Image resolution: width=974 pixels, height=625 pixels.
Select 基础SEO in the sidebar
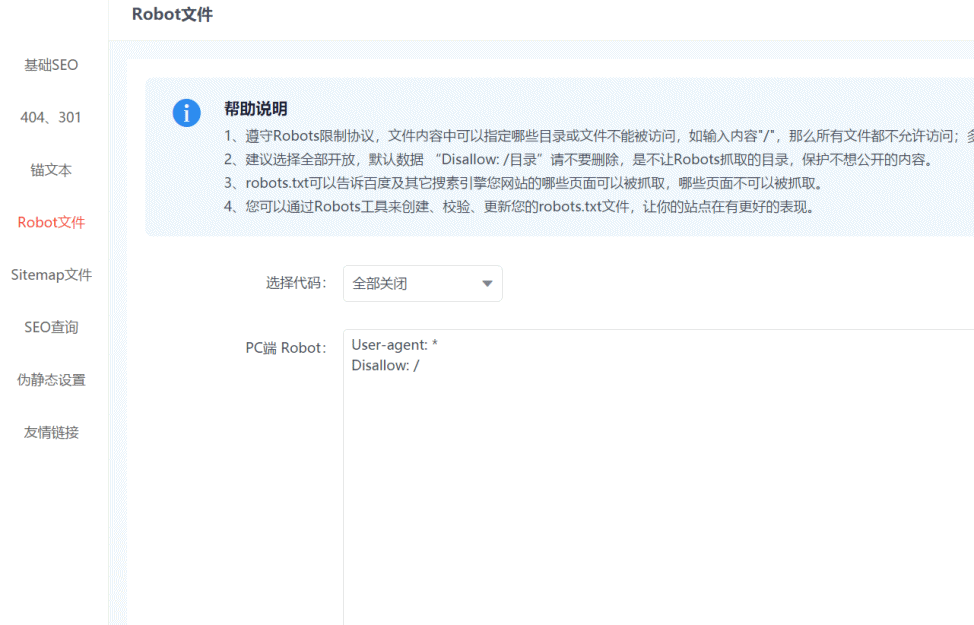coord(51,65)
